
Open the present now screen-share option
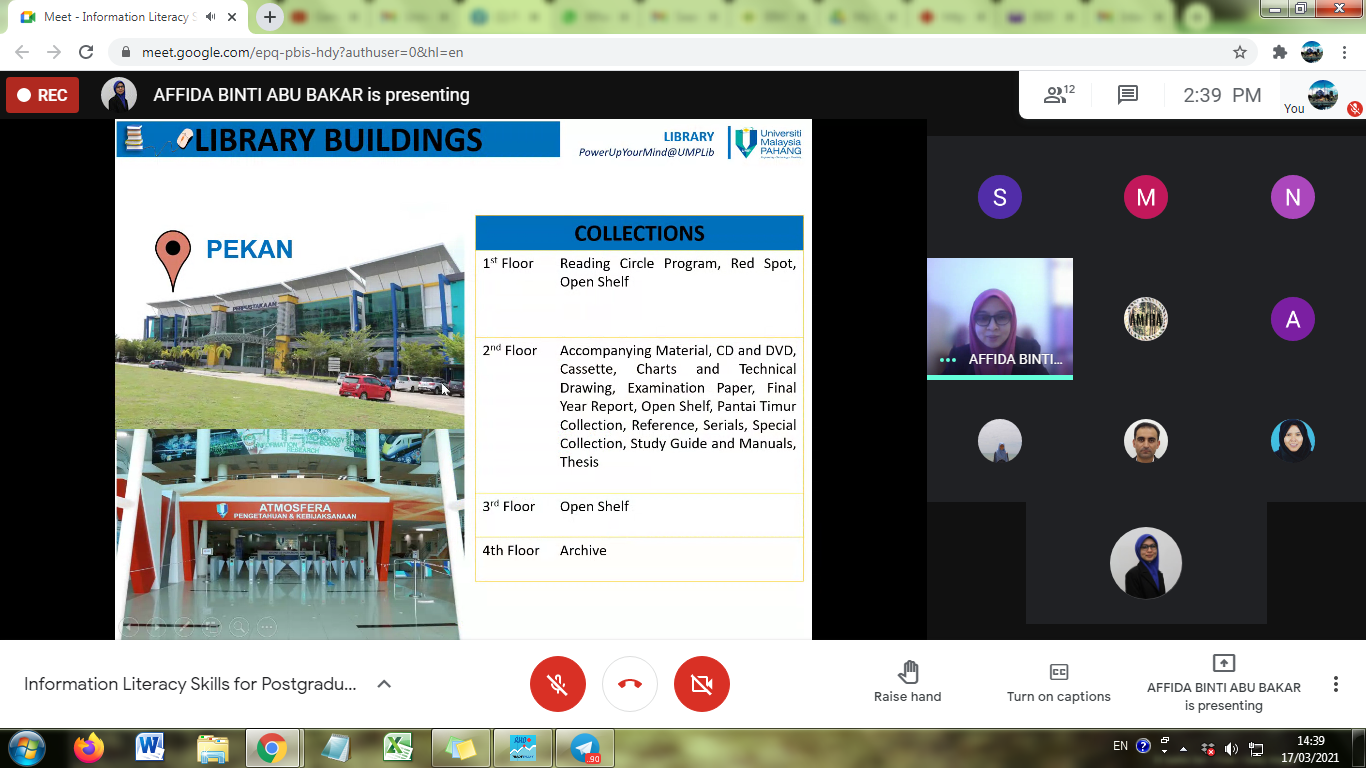click(x=1224, y=683)
